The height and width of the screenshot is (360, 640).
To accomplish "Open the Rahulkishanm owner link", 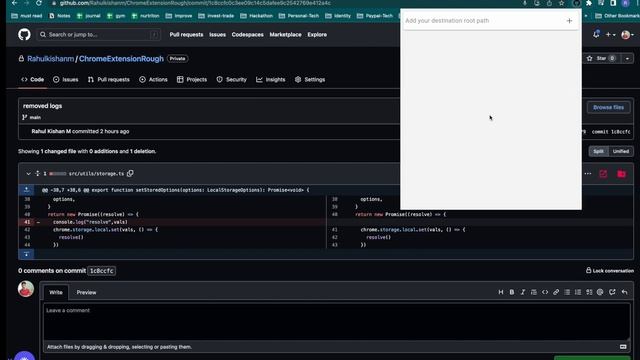I will (51, 59).
